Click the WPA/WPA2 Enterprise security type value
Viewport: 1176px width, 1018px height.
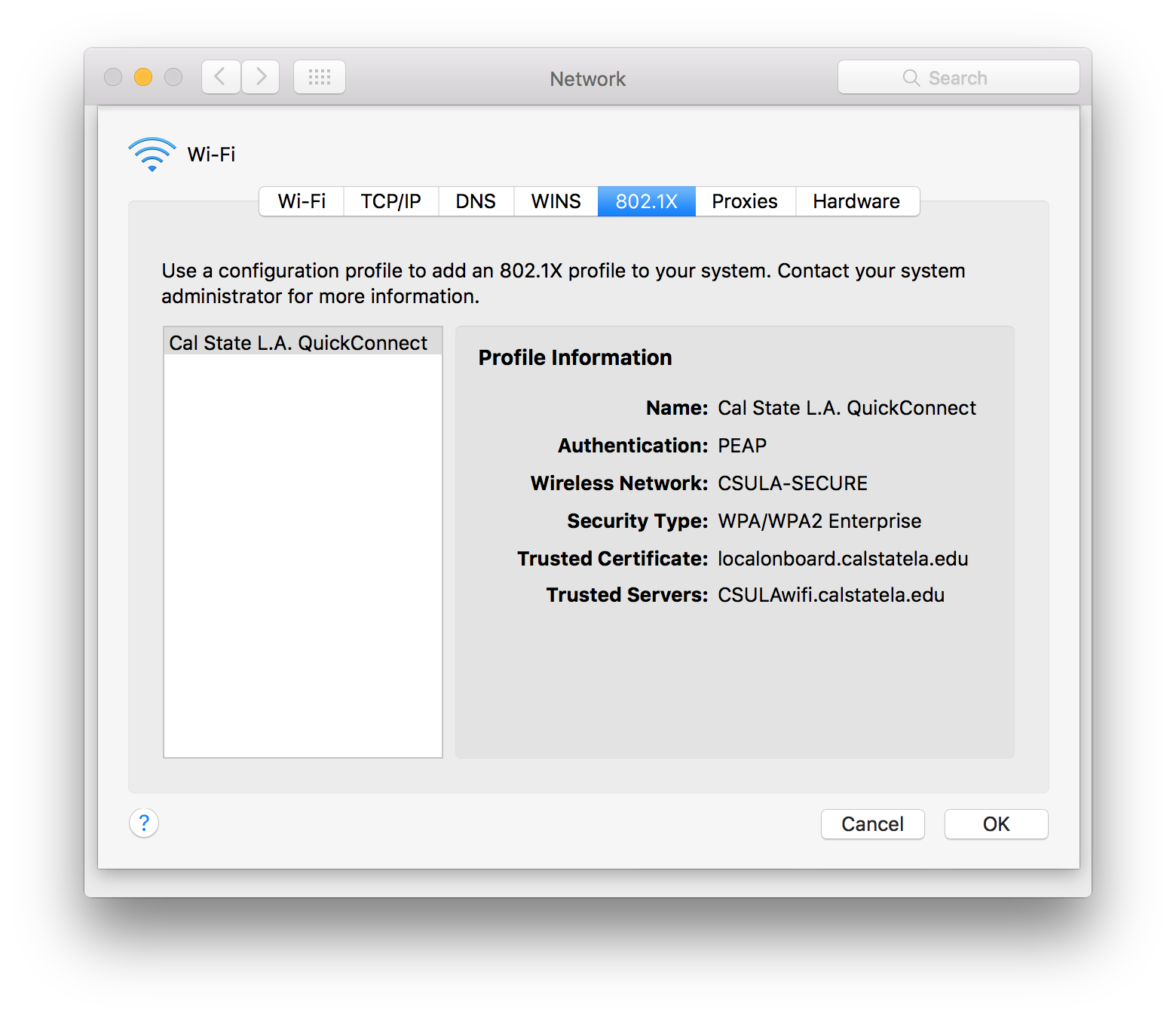[819, 521]
